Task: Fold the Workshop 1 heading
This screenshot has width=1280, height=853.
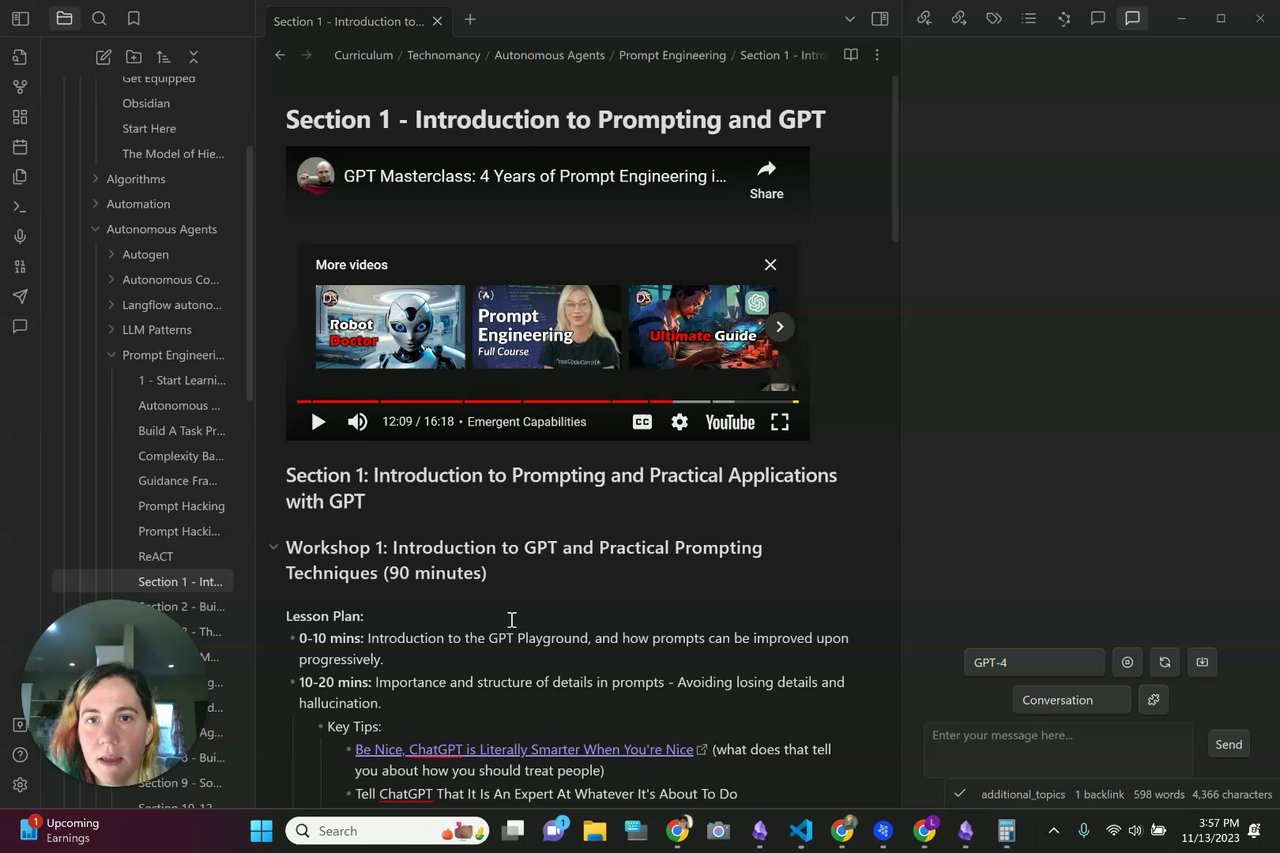Action: [x=273, y=547]
